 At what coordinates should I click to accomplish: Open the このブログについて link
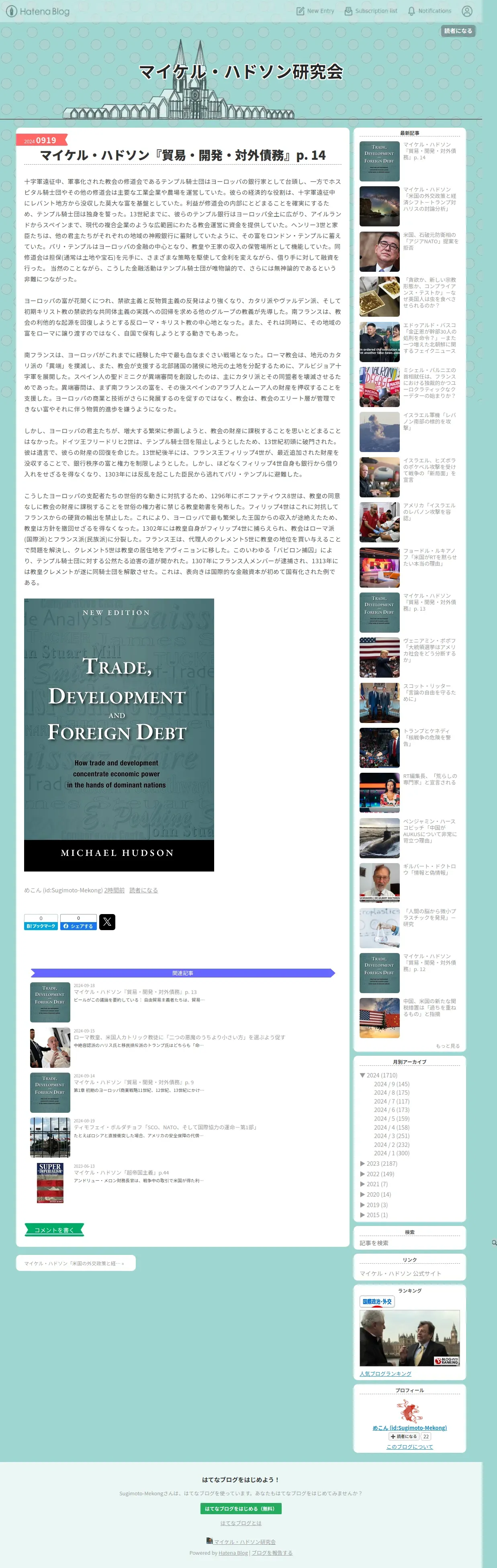click(410, 1447)
